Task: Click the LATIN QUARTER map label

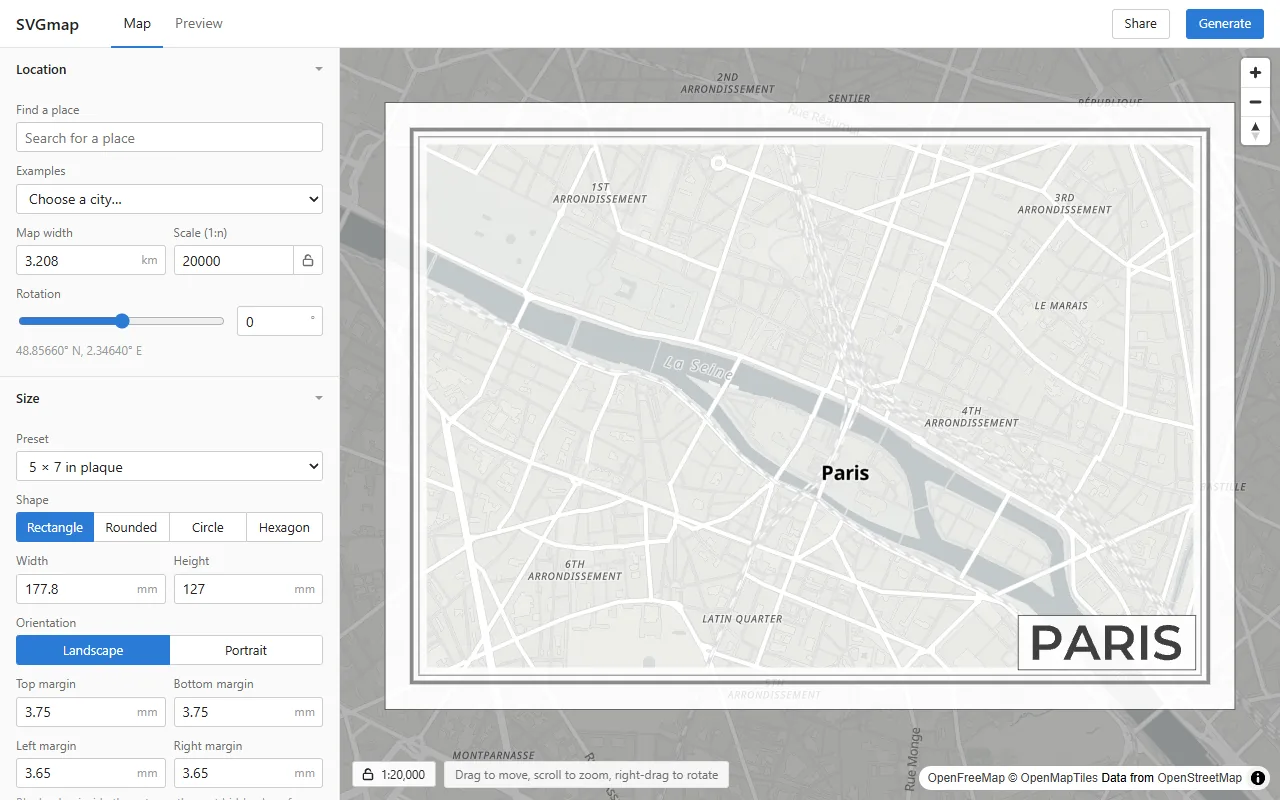Action: (742, 619)
